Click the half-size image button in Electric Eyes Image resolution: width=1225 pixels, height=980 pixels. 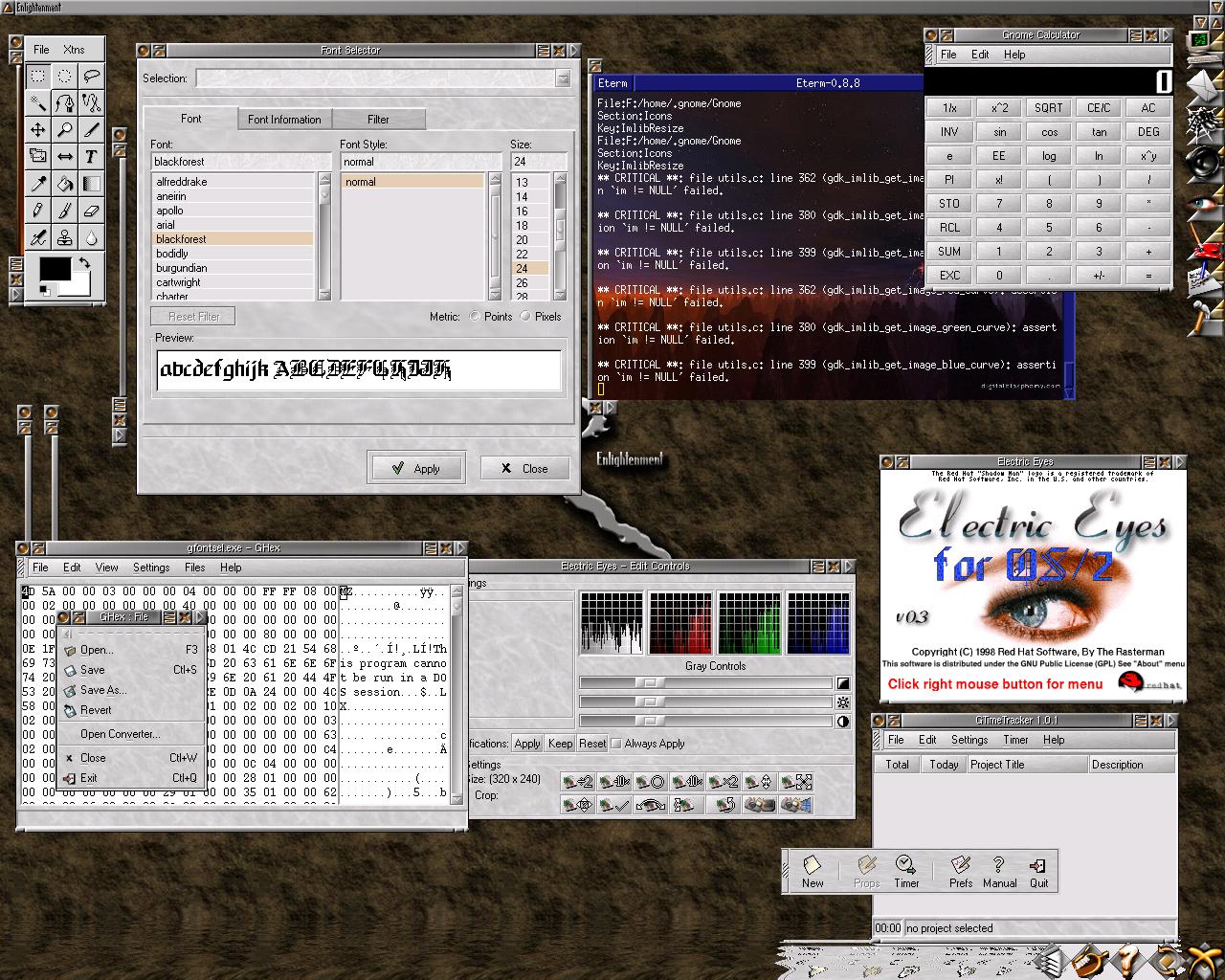pyautogui.click(x=577, y=782)
